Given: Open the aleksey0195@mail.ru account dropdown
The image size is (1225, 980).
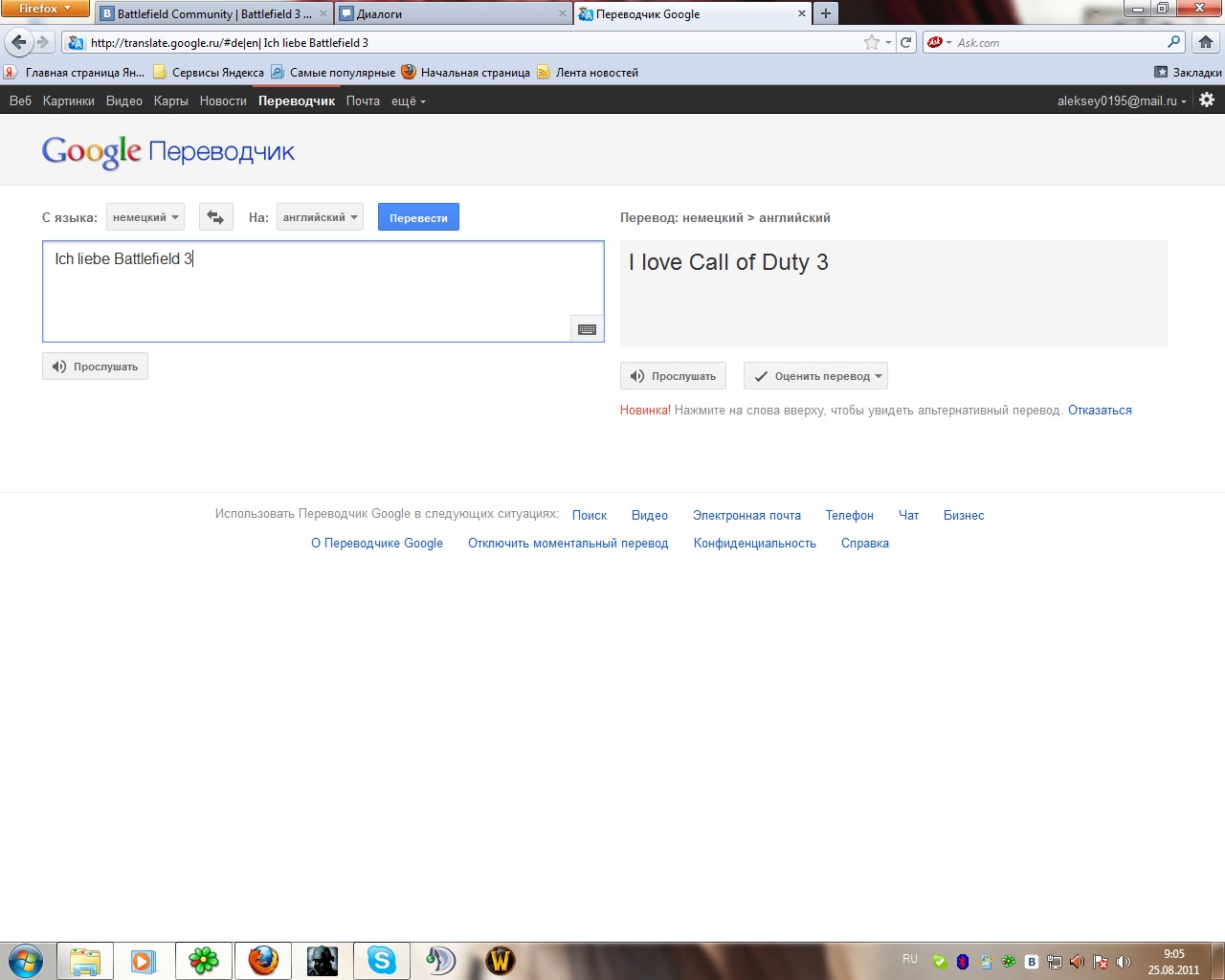Looking at the screenshot, I should 1122,100.
